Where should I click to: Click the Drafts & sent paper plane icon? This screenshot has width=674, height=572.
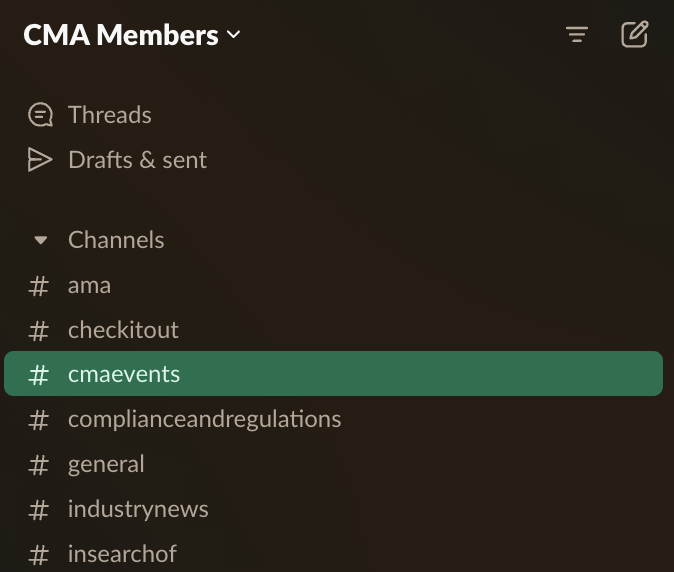[x=40, y=160]
